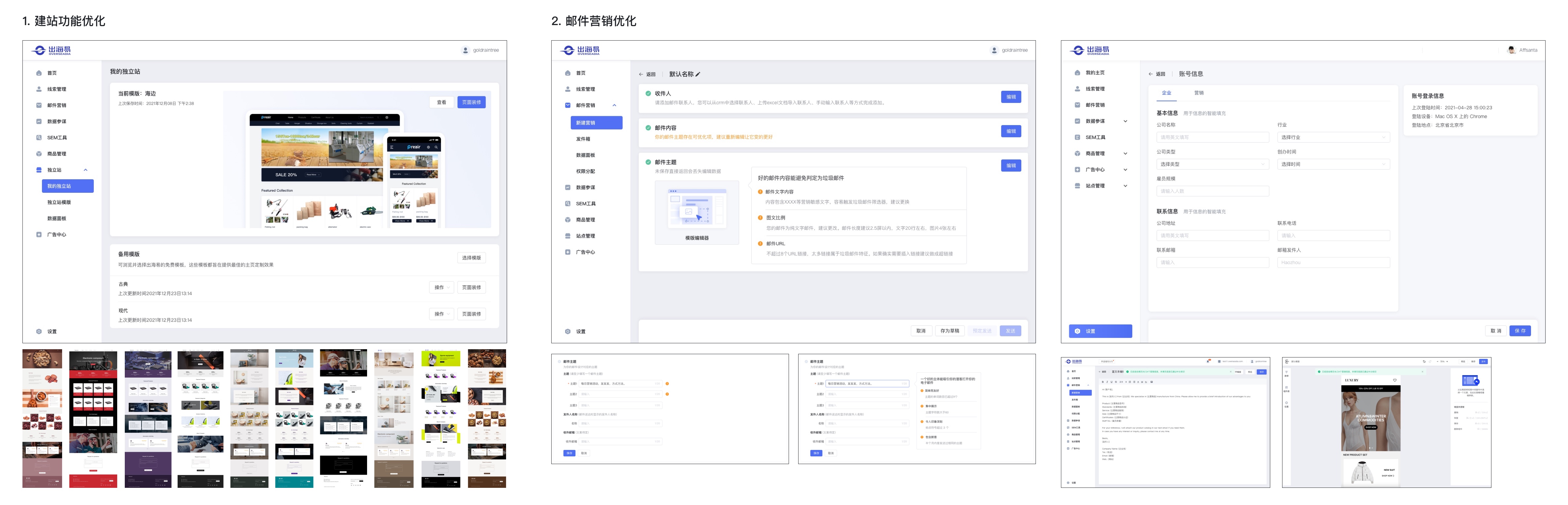
Task: Click the 公司名称 input field
Action: tap(1212, 138)
